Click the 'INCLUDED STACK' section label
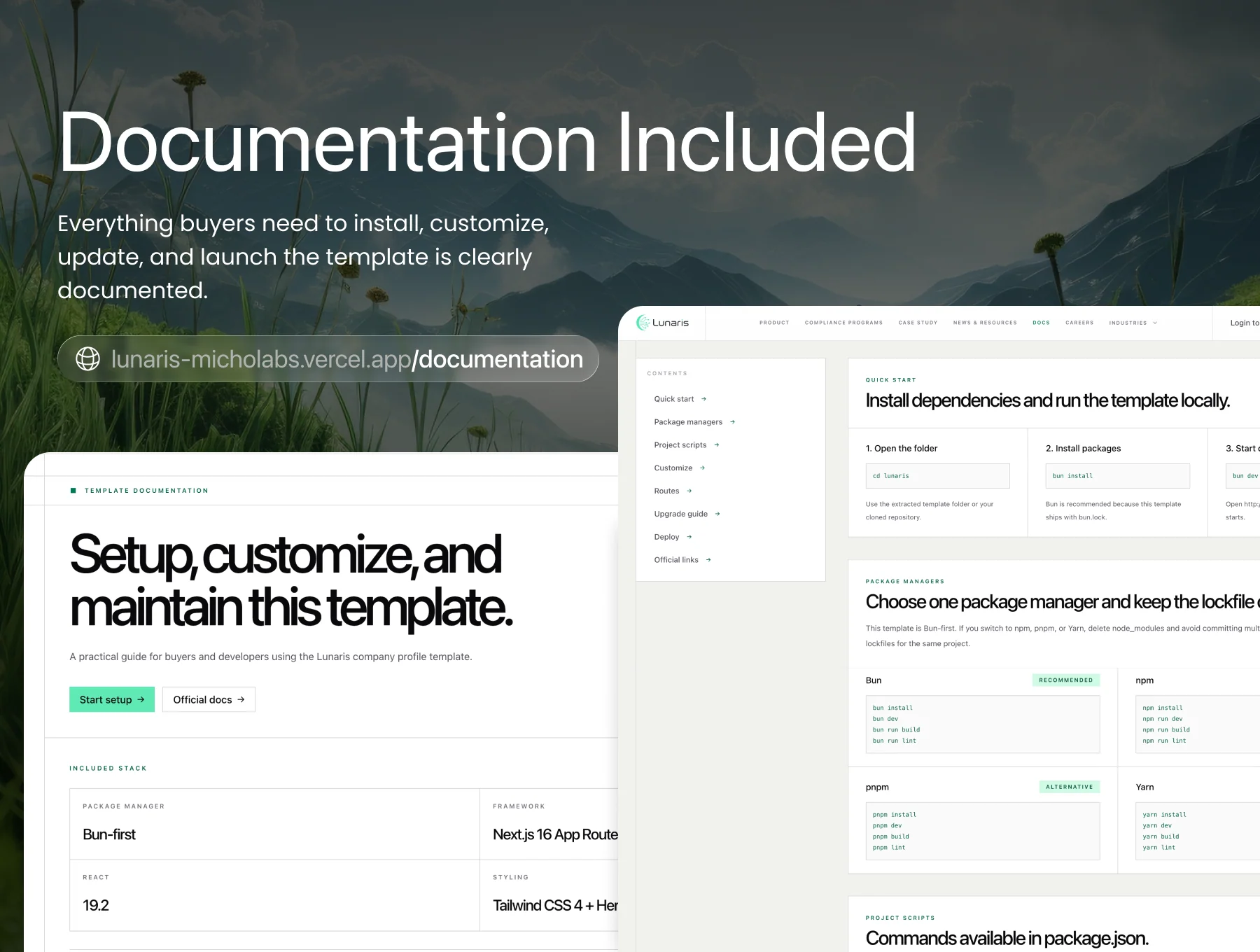The height and width of the screenshot is (952, 1260). click(108, 769)
